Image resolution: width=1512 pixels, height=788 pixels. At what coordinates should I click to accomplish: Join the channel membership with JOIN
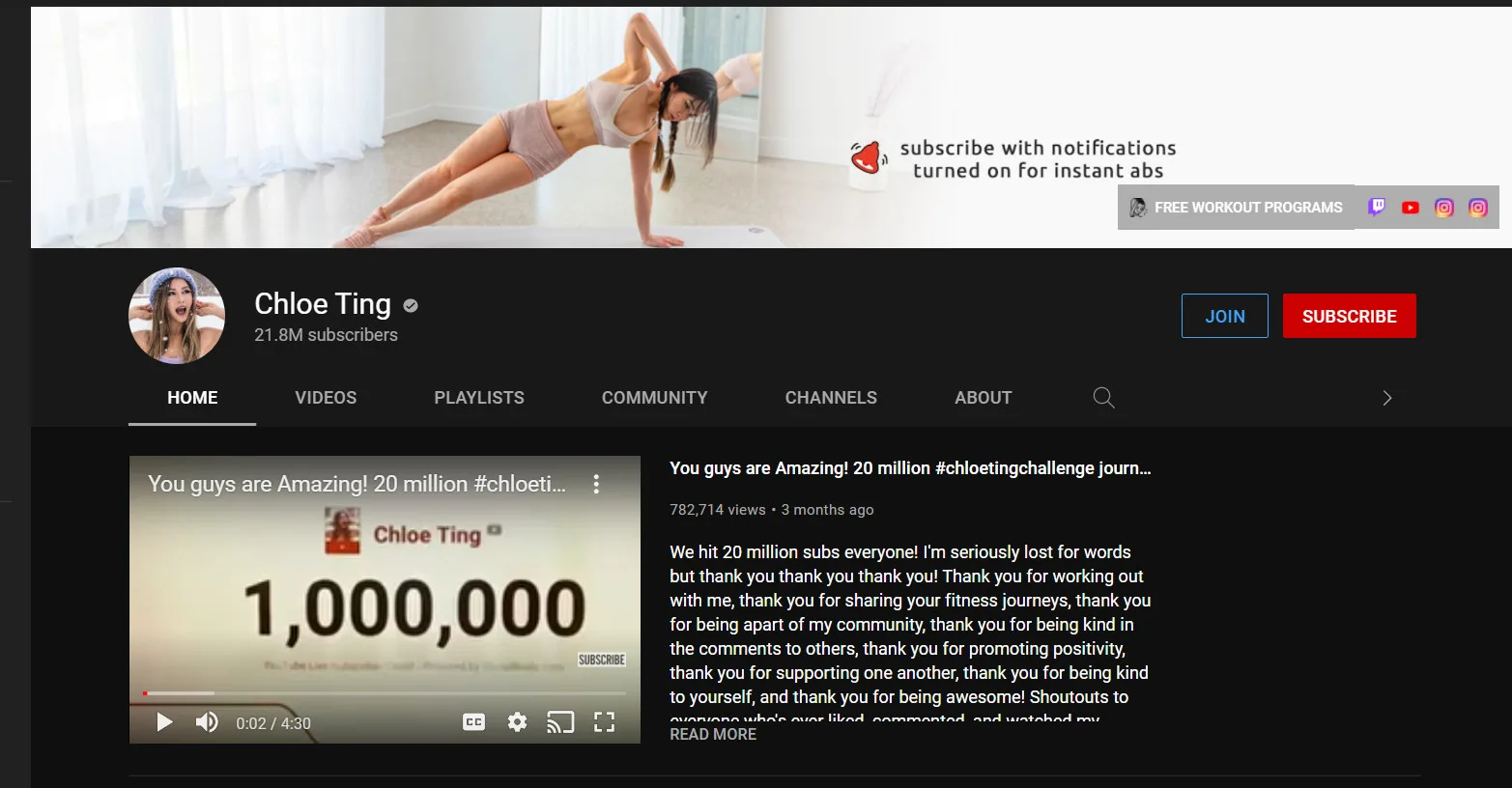(1225, 316)
